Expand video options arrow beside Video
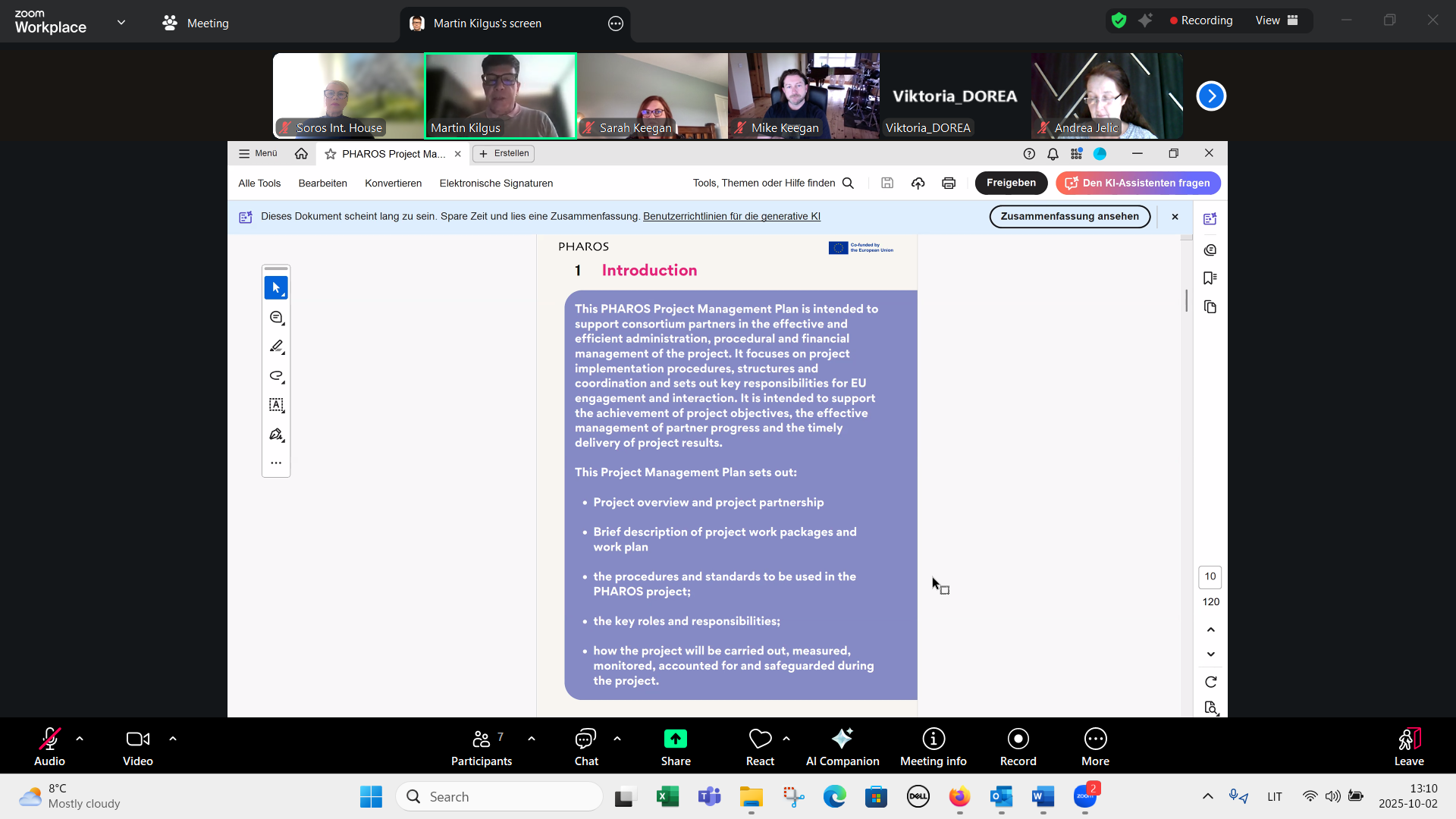This screenshot has width=1456, height=819. click(173, 738)
